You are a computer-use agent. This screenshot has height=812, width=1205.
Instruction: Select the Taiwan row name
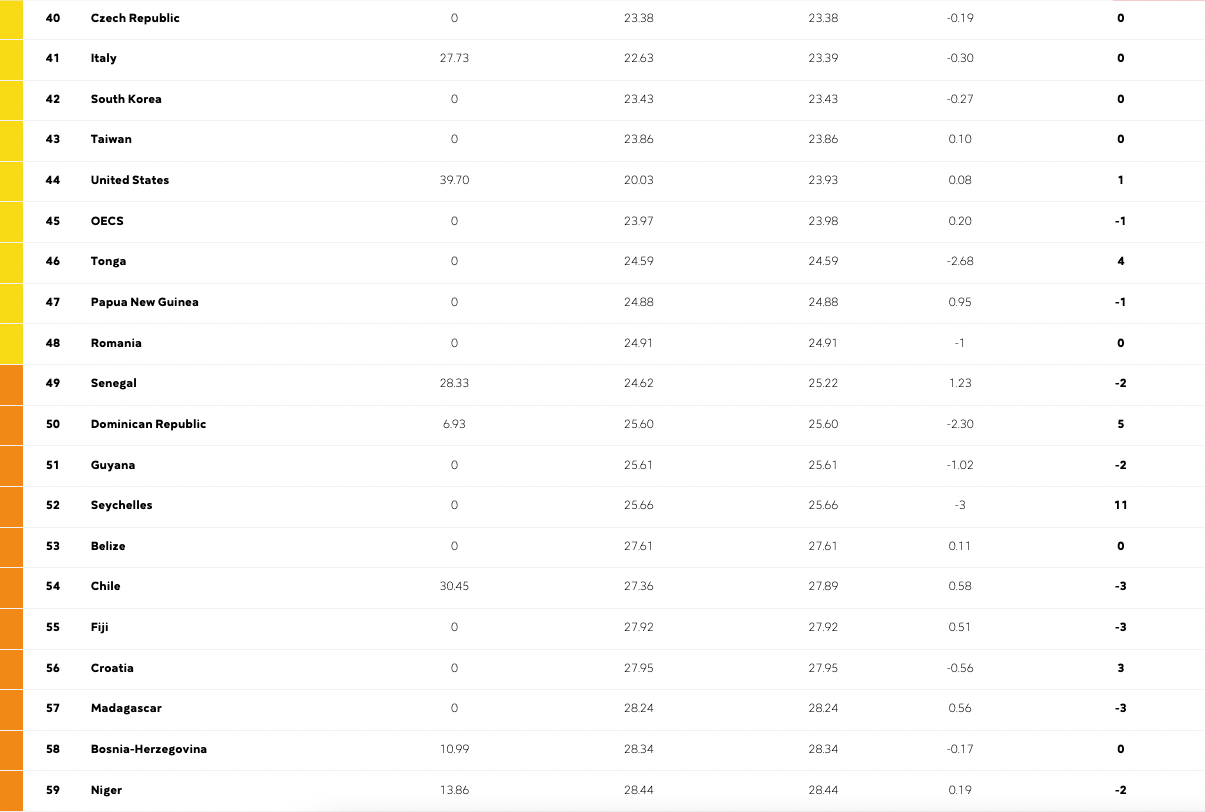(111, 139)
